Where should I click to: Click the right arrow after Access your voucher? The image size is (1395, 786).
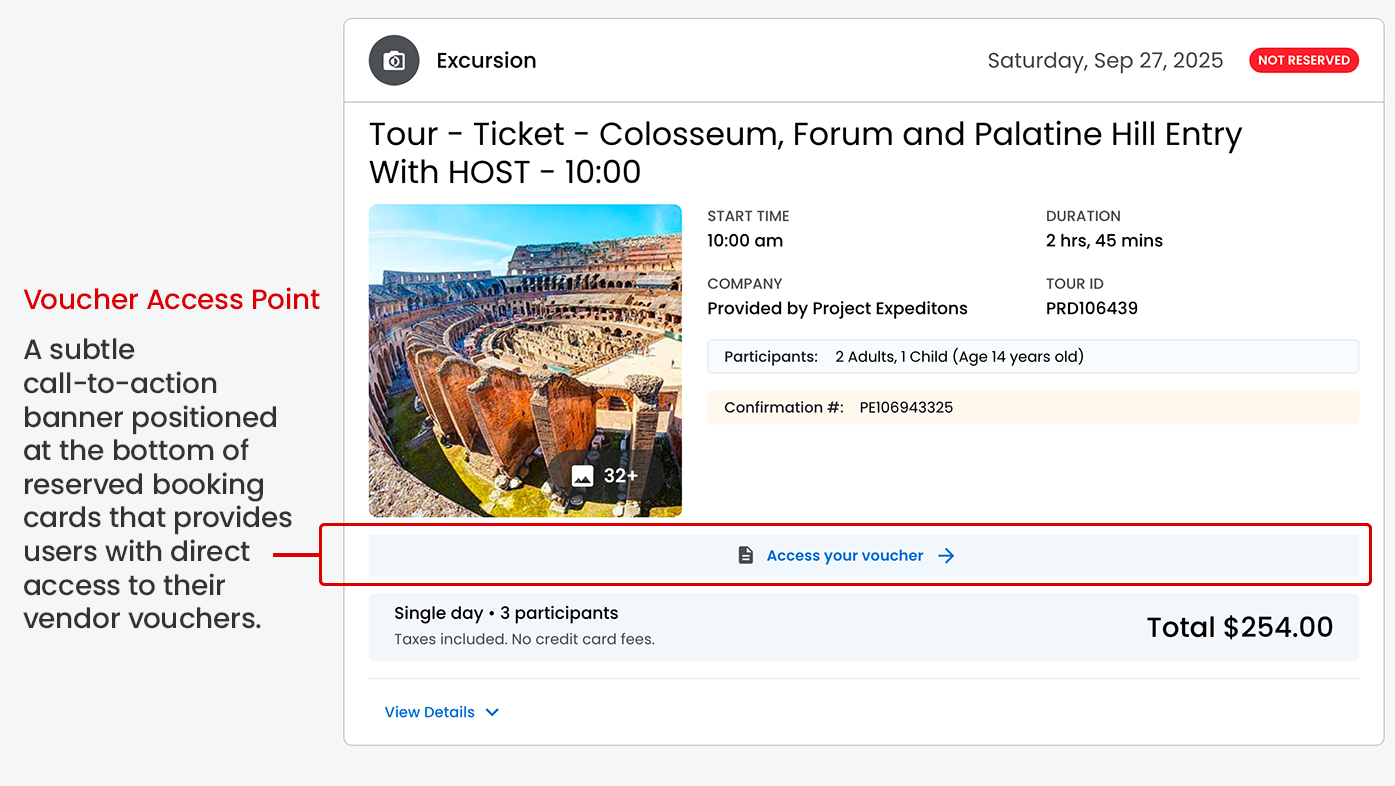[946, 555]
